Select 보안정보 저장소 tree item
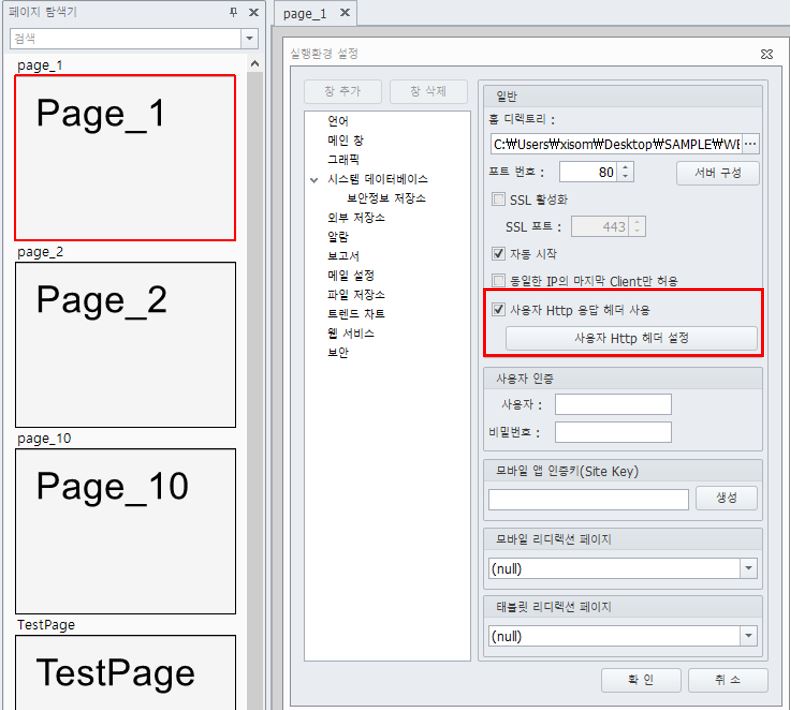The width and height of the screenshot is (791, 710). coord(386,198)
